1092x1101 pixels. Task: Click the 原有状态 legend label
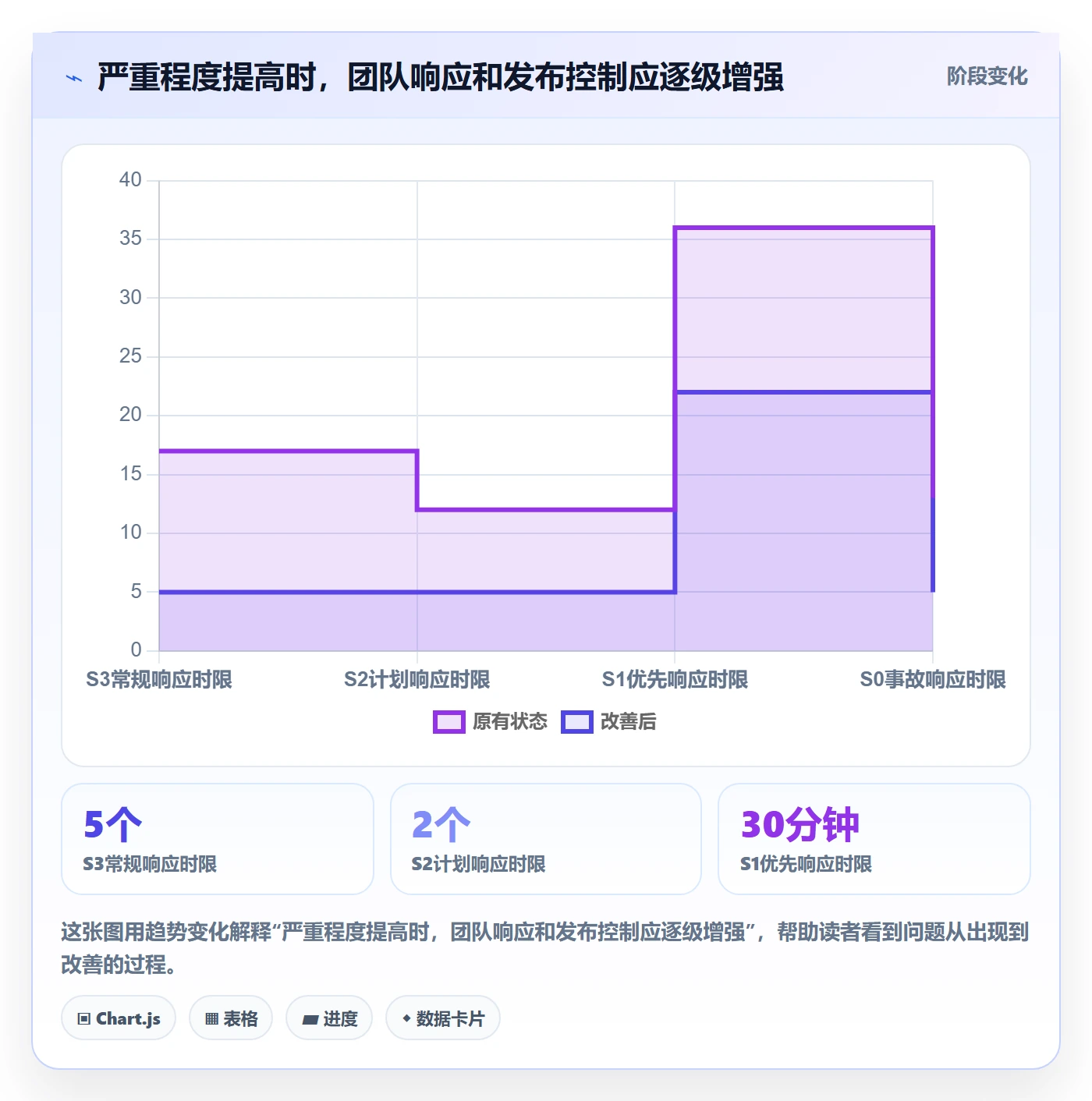(x=510, y=722)
